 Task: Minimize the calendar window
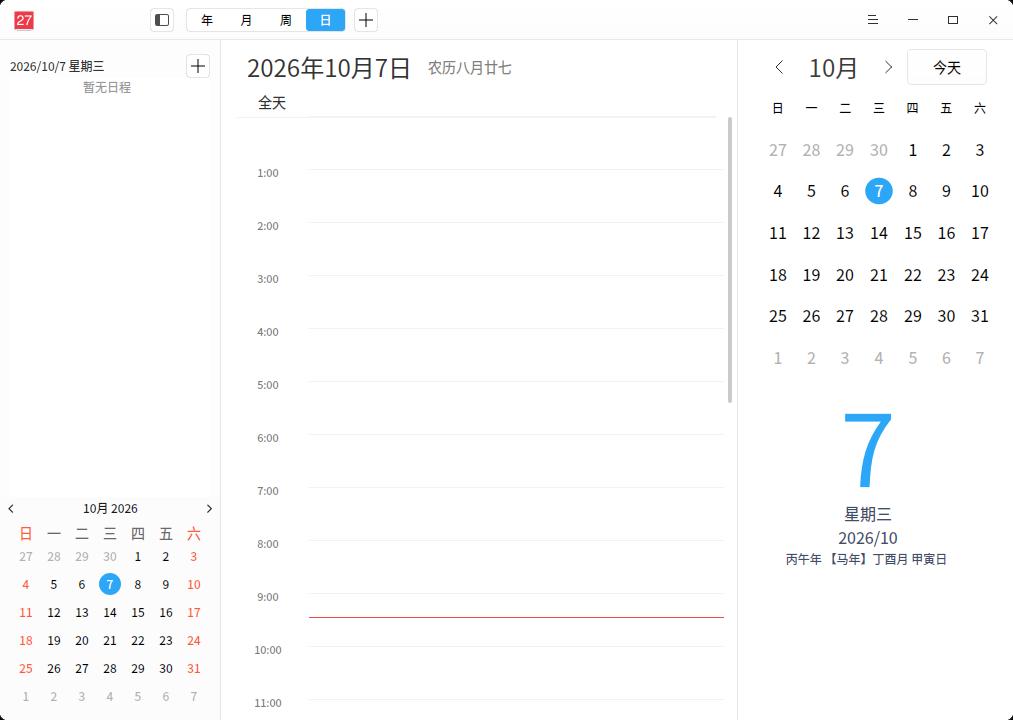913,20
